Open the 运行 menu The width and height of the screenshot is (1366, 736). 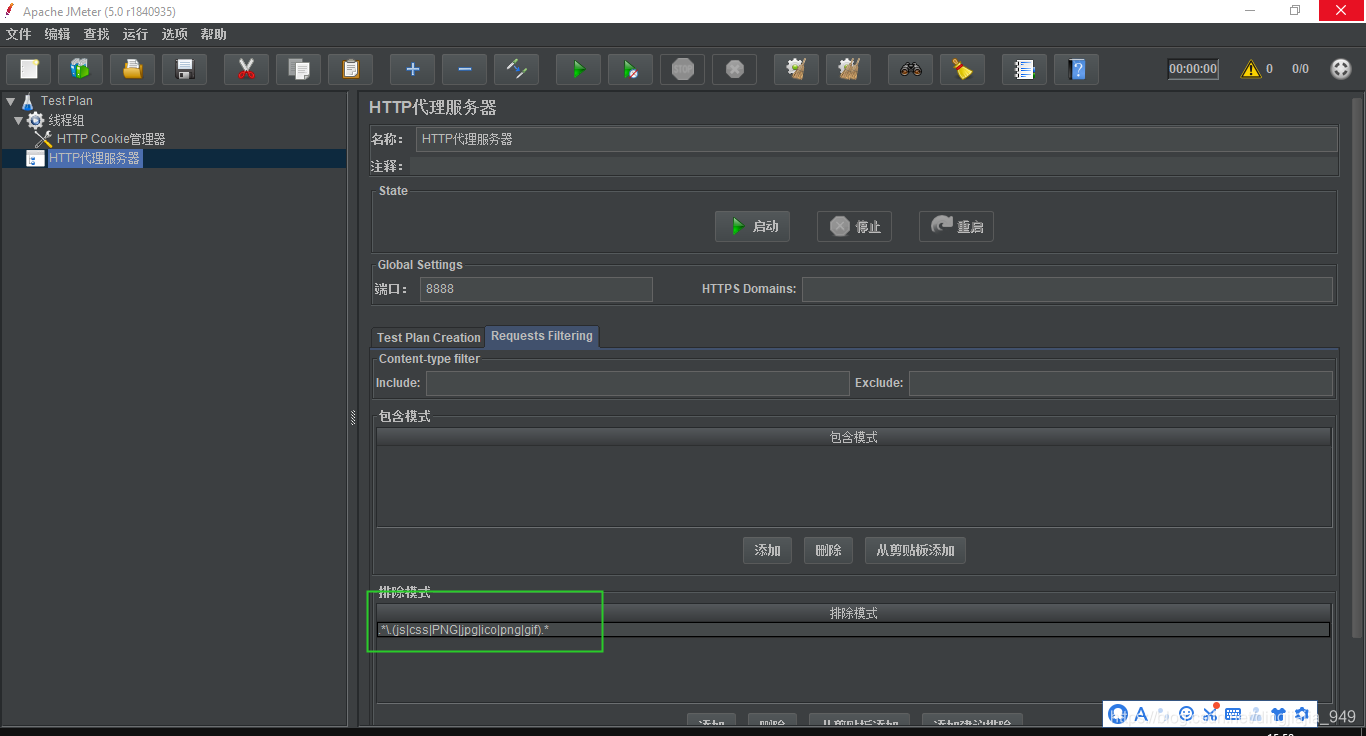pos(136,34)
